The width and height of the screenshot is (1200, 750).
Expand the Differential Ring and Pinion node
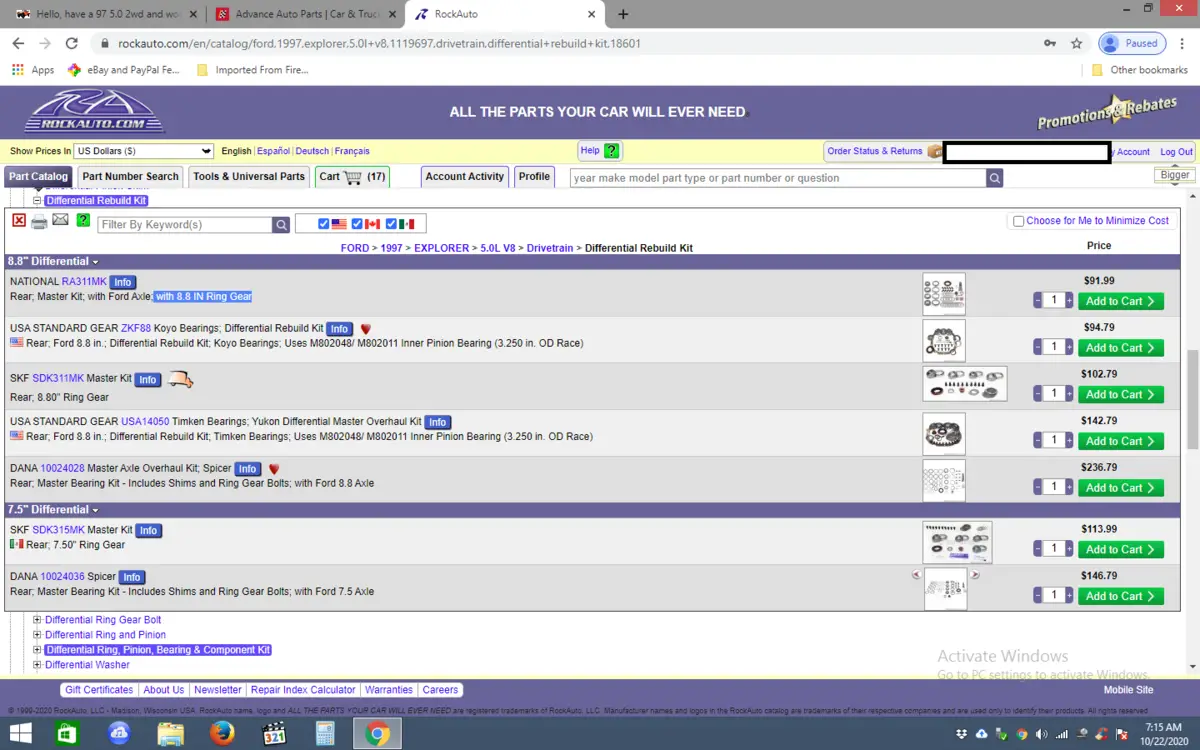[37, 635]
